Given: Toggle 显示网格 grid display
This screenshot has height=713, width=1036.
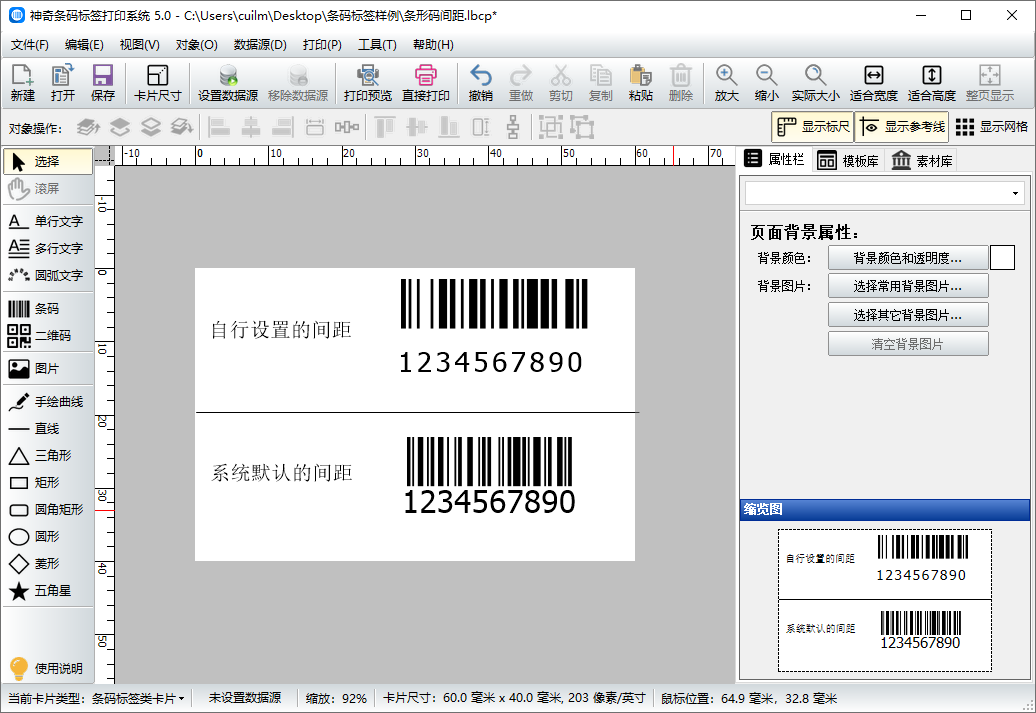Looking at the screenshot, I should click(991, 127).
